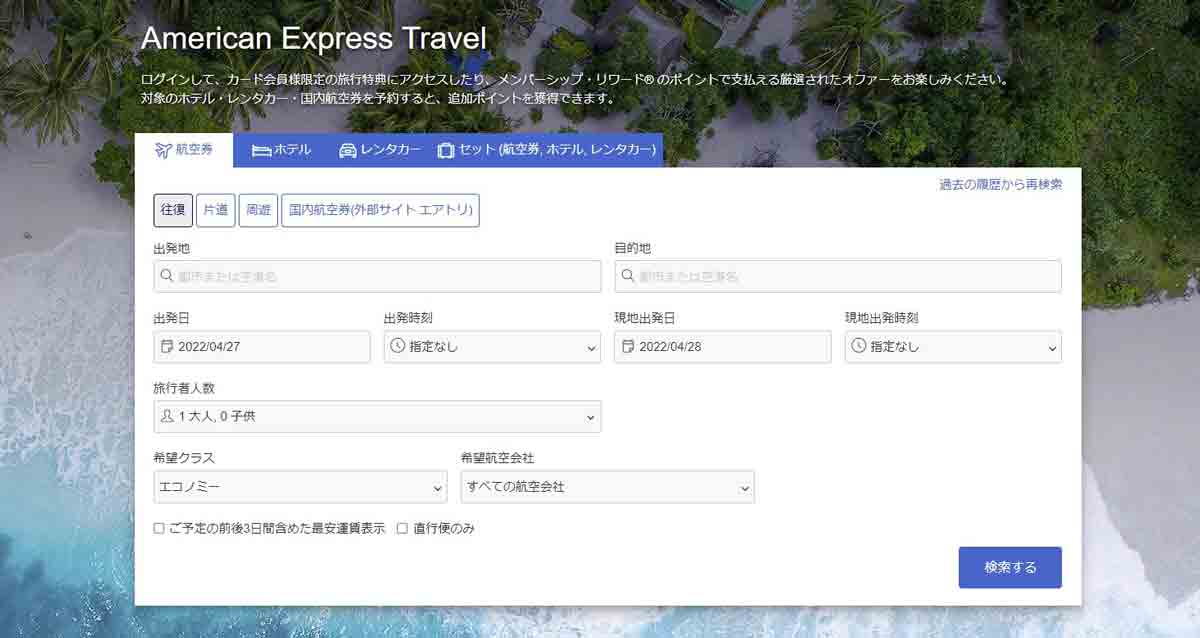Screen dimensions: 1200x638
Task: Switch to the ホテル tab
Action: tap(282, 150)
